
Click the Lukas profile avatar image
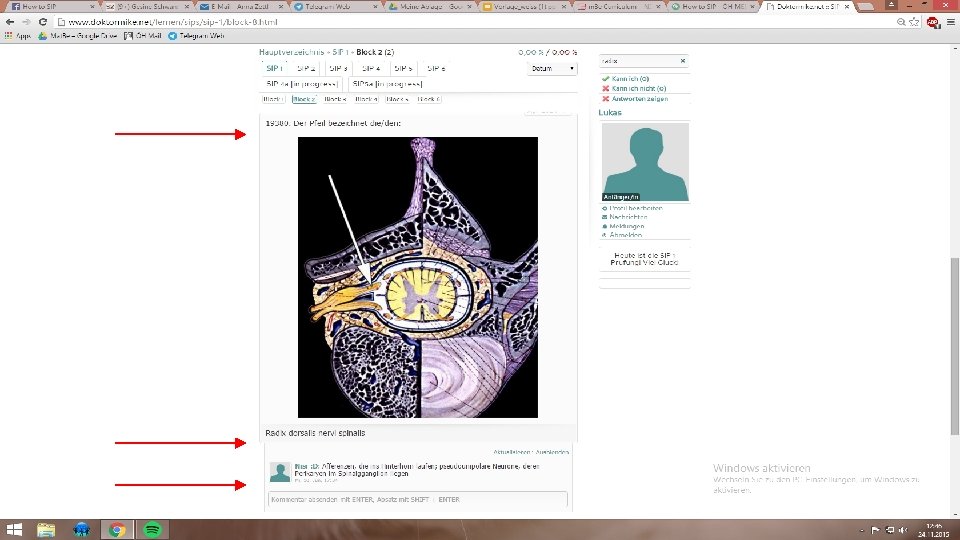coord(645,162)
